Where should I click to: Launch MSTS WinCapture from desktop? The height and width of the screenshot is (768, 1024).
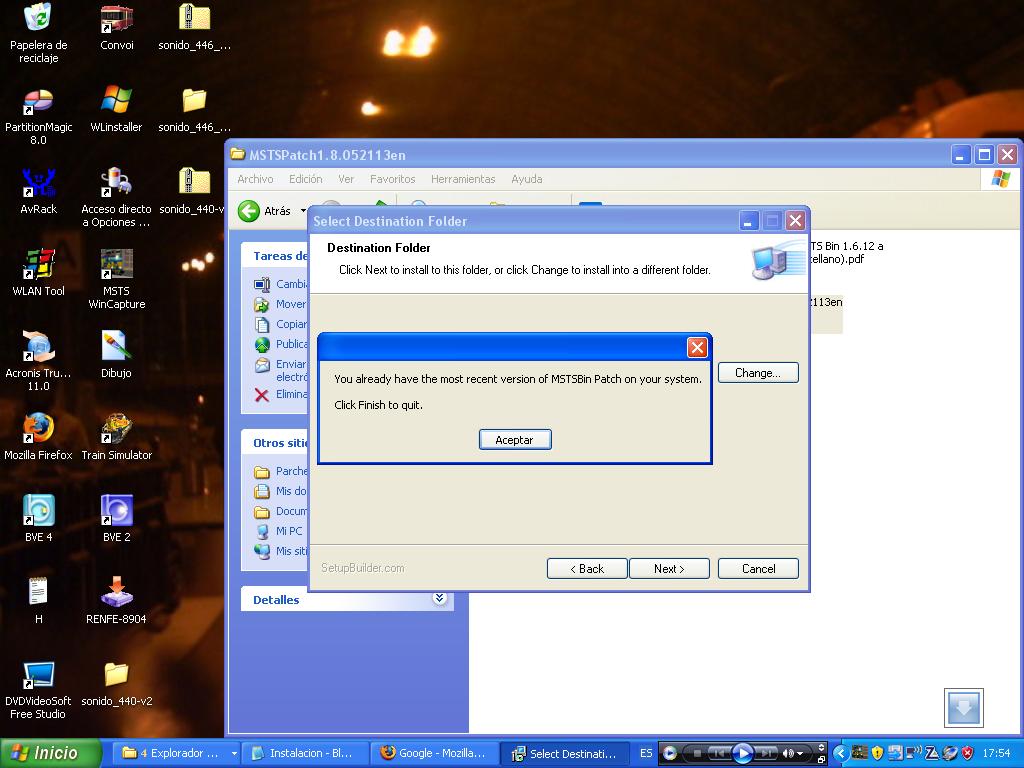pos(116,266)
